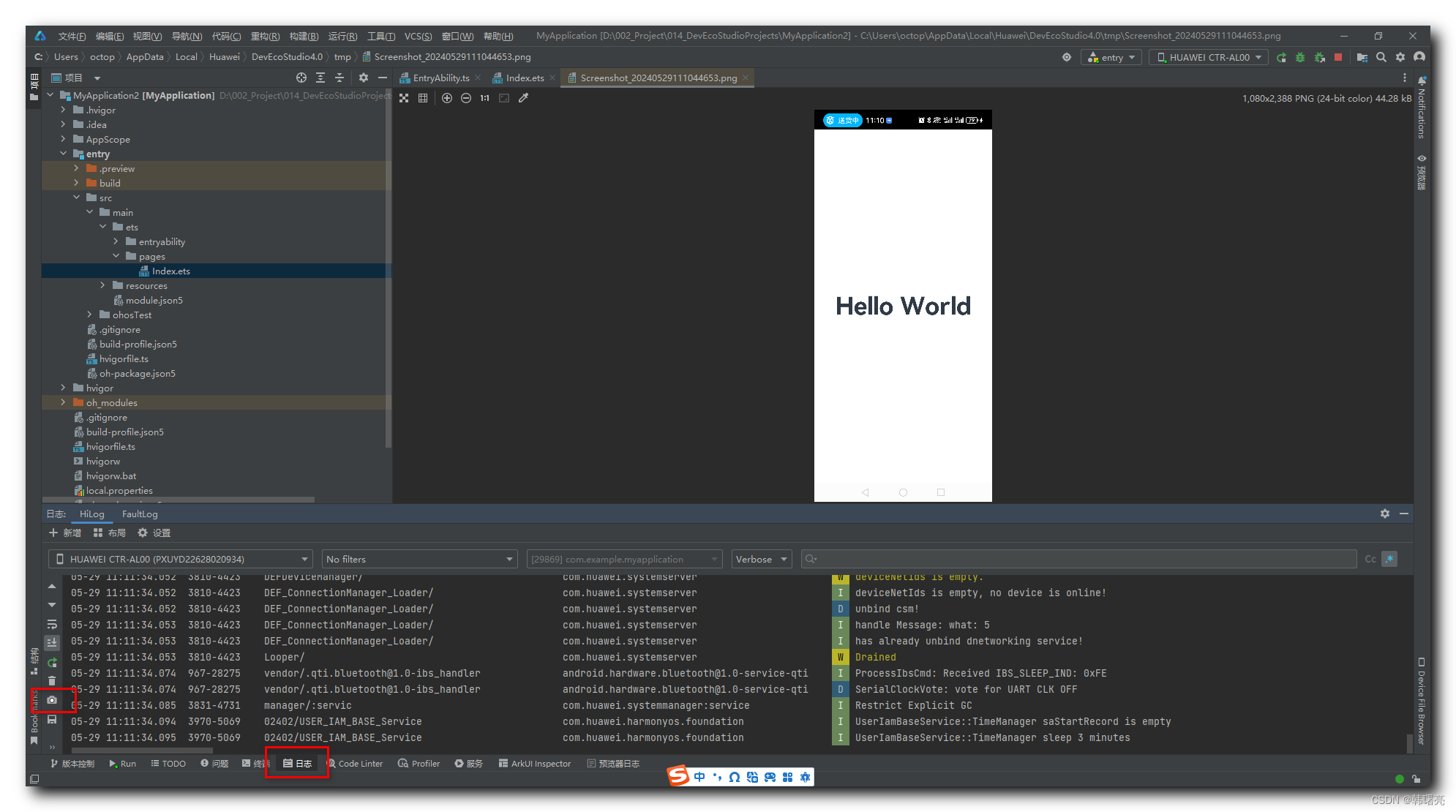Open the Profiler tool window button
Image resolution: width=1456 pixels, height=812 pixels.
coord(419,763)
